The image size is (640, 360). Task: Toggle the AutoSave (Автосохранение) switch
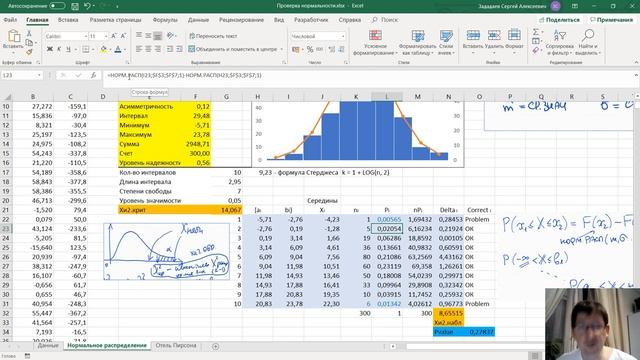tap(57, 6)
